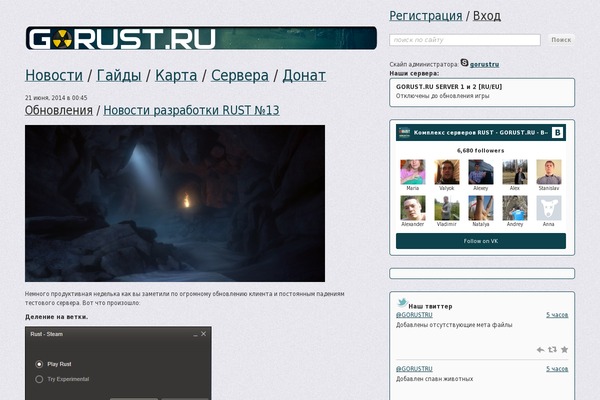Reply to the first tweet
This screenshot has width=600, height=400.
[540, 349]
